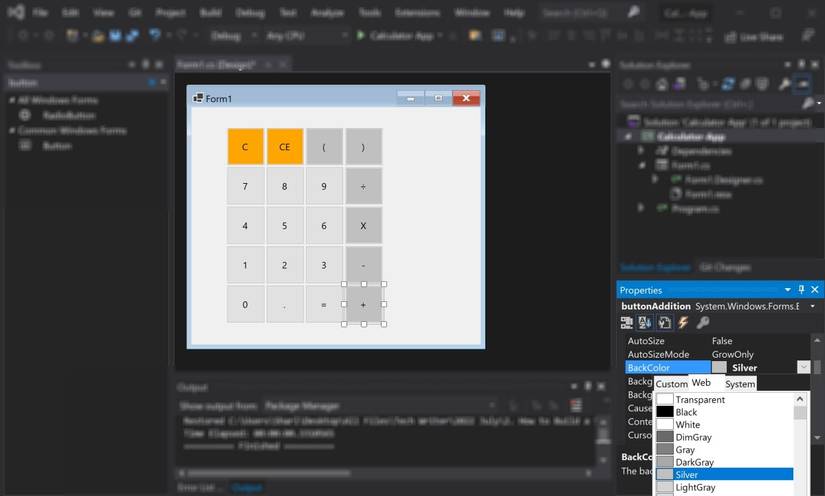The width and height of the screenshot is (825, 496).
Task: Click Save All in toolbar
Action: [x=132, y=36]
